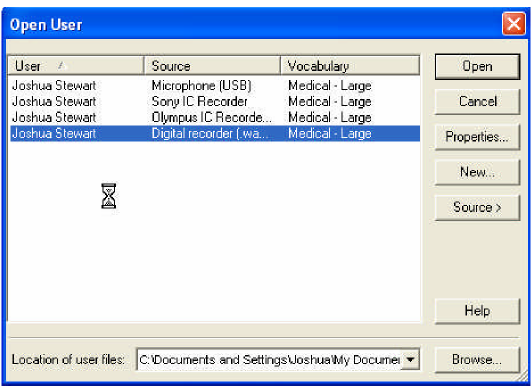Click the Sony IC Recorder source cell
The width and height of the screenshot is (532, 388).
click(x=200, y=101)
